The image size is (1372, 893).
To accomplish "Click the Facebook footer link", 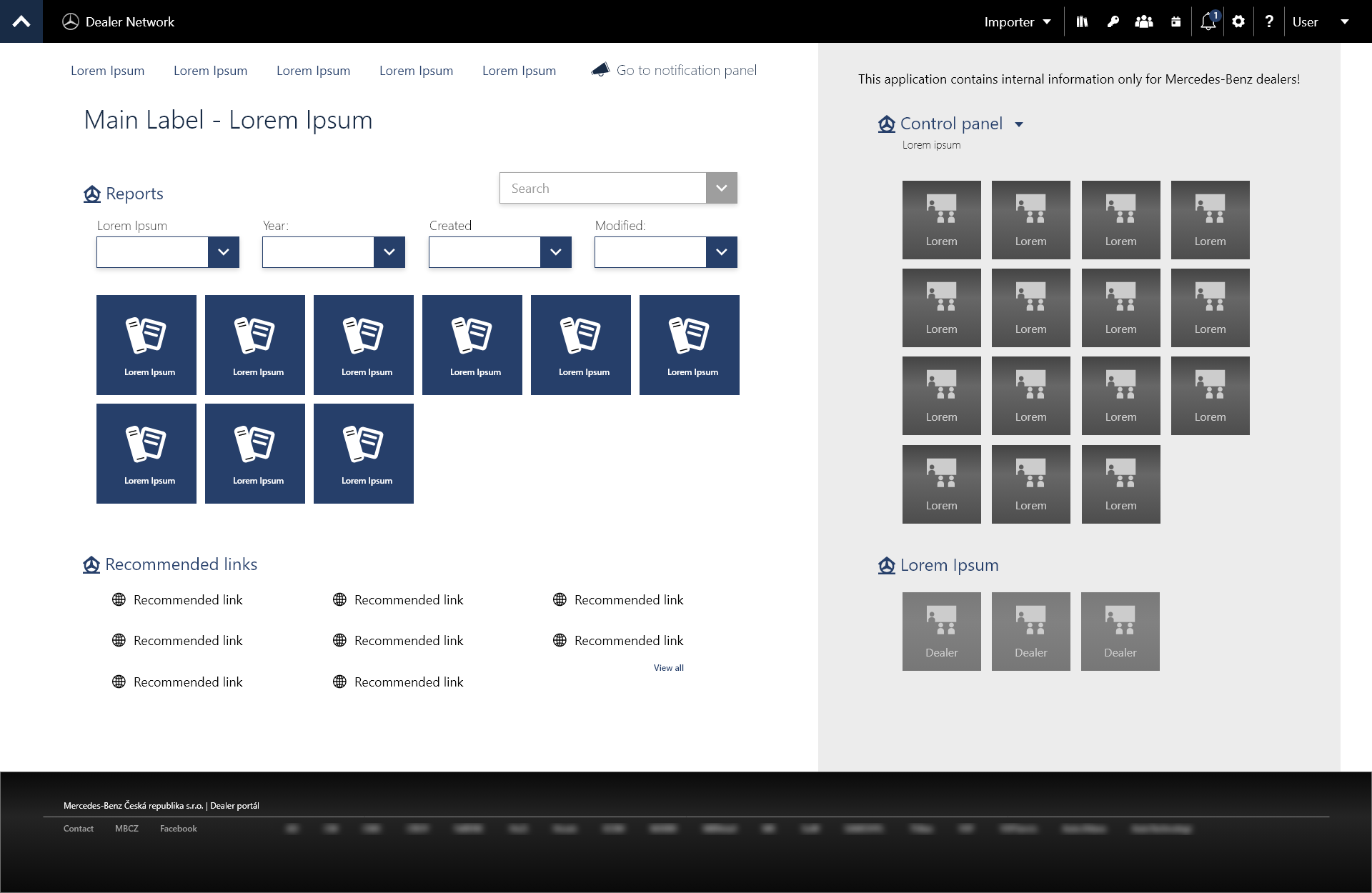I will click(x=178, y=829).
